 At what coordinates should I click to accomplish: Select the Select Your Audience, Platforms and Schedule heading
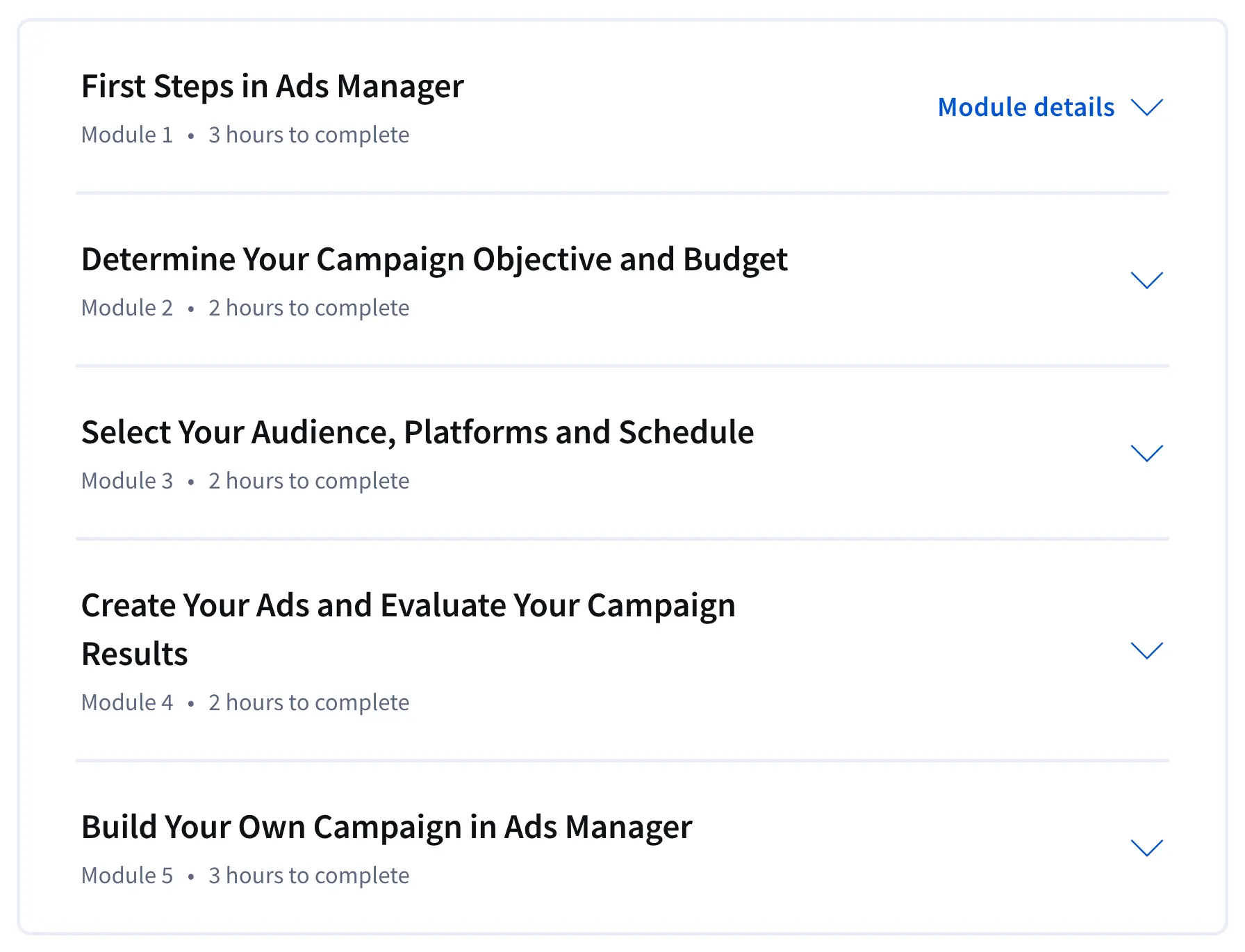[417, 432]
